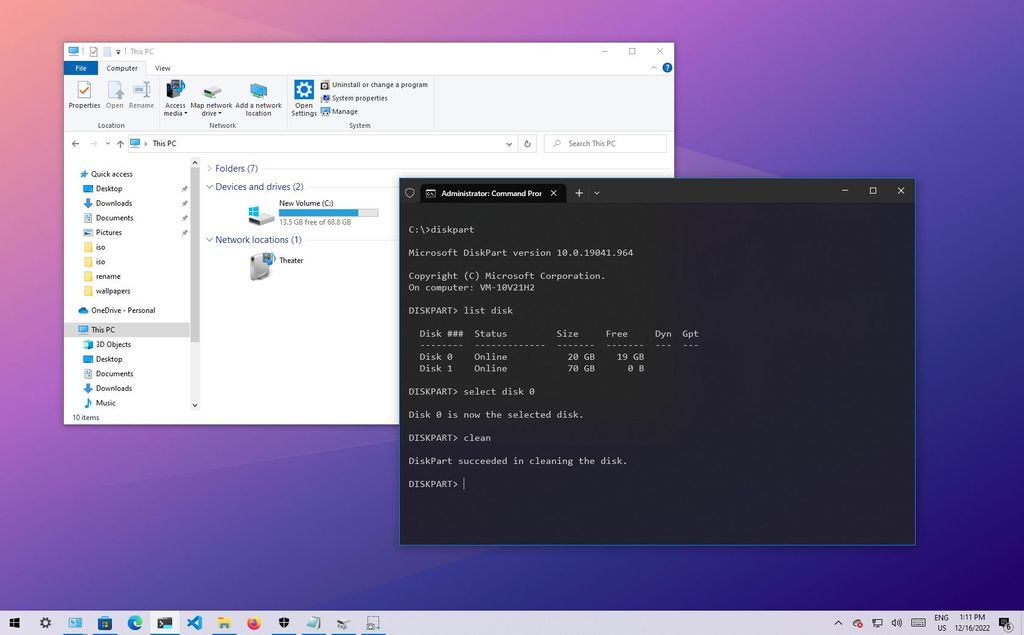
Task: Open a new Command Prompt tab with plus
Action: tap(578, 192)
